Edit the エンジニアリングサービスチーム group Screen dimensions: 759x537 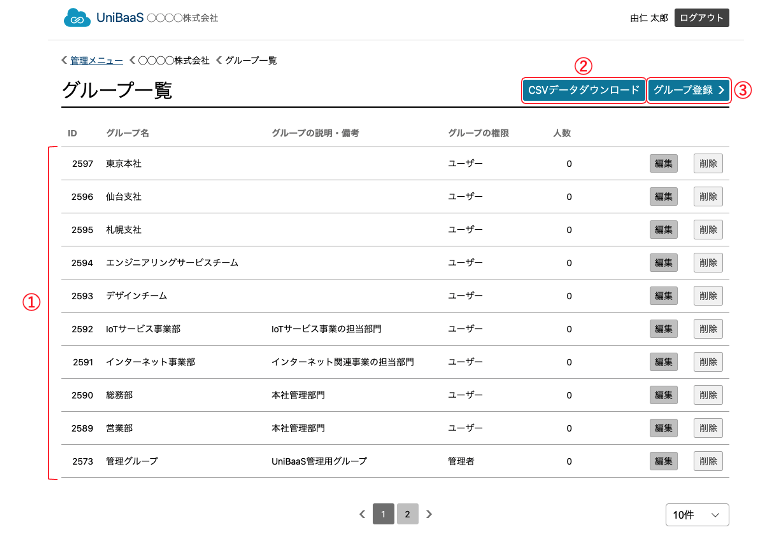tap(664, 263)
